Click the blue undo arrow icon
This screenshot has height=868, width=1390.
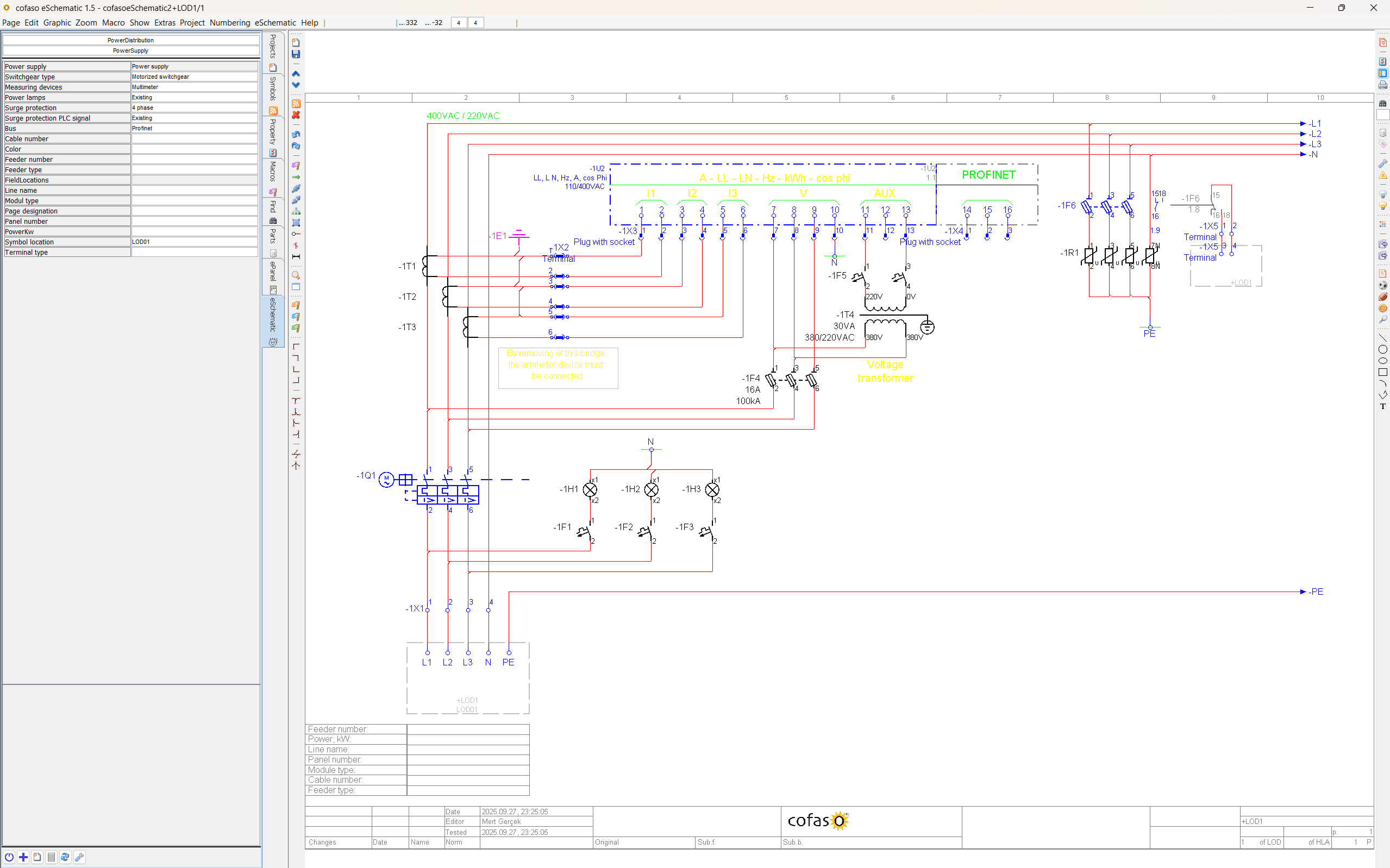296,134
